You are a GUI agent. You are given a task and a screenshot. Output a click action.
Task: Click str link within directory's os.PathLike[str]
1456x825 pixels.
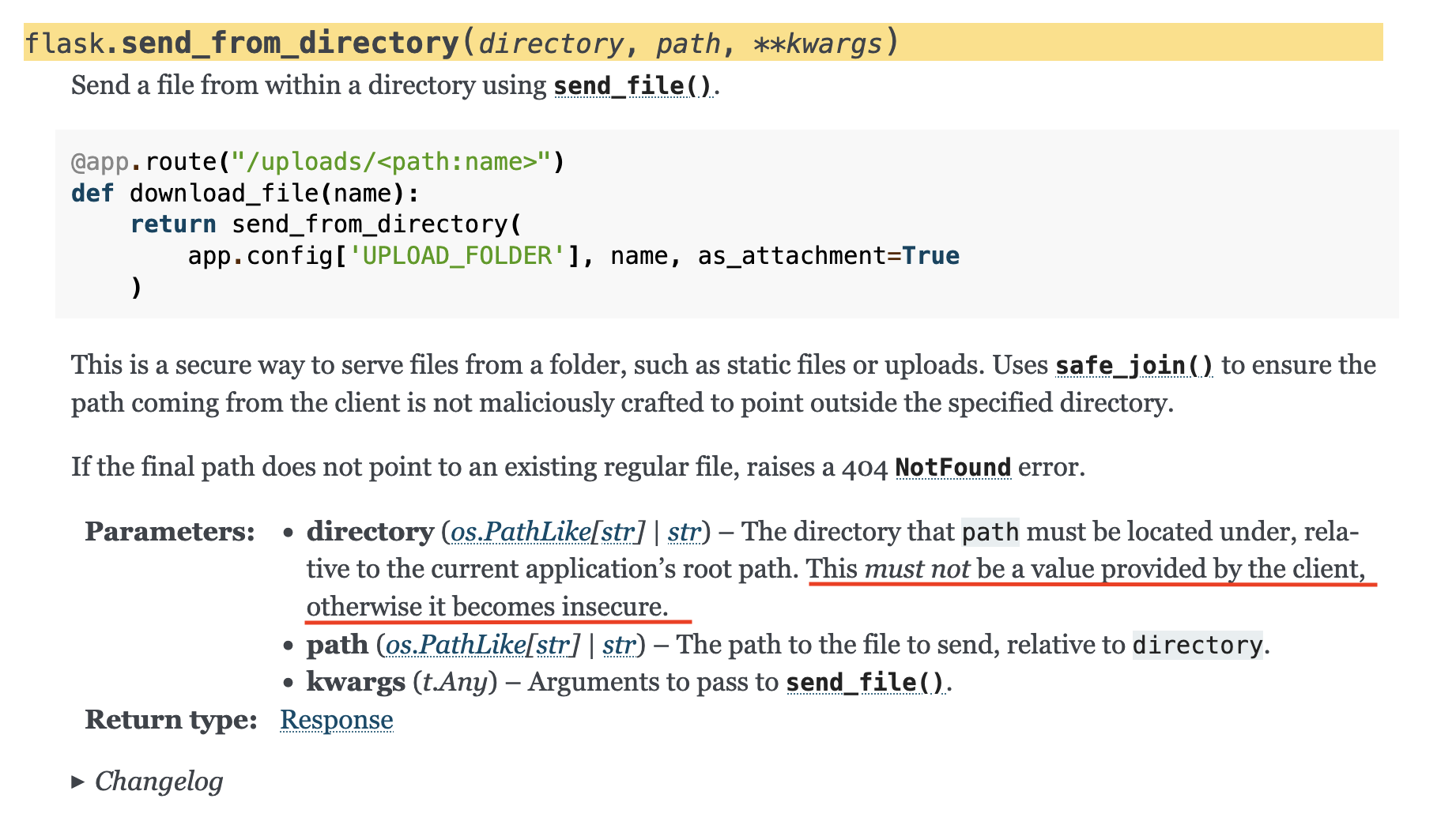(617, 532)
